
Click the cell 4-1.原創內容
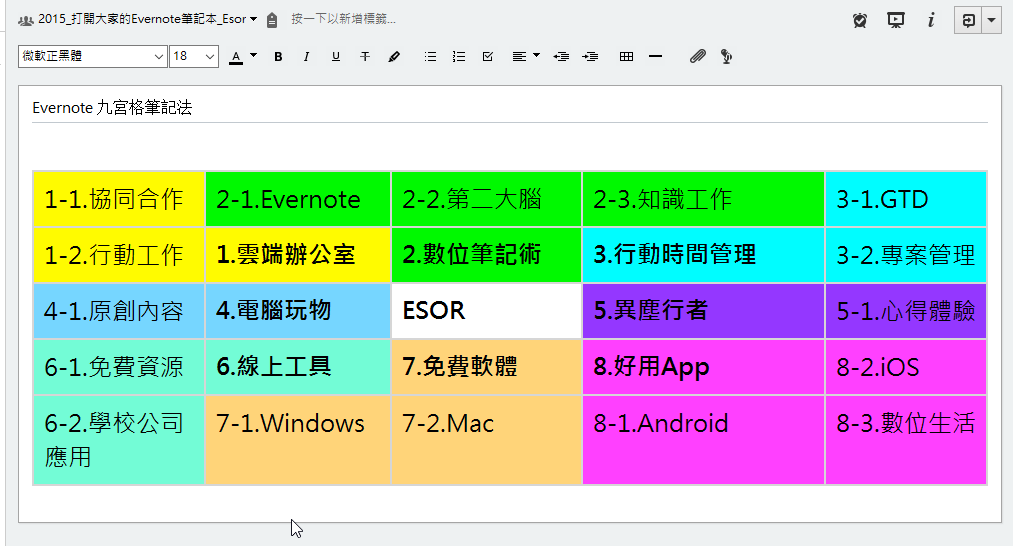point(119,311)
